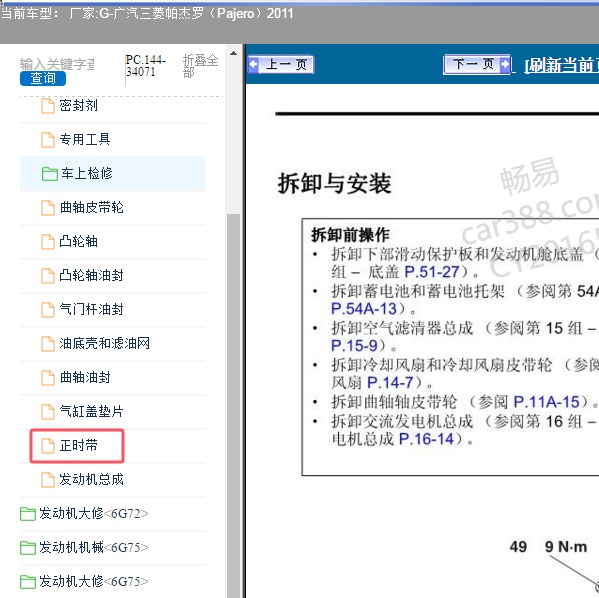Click the folder icon beside 发动机大修<6G75>
This screenshot has width=599, height=598.
(28, 582)
